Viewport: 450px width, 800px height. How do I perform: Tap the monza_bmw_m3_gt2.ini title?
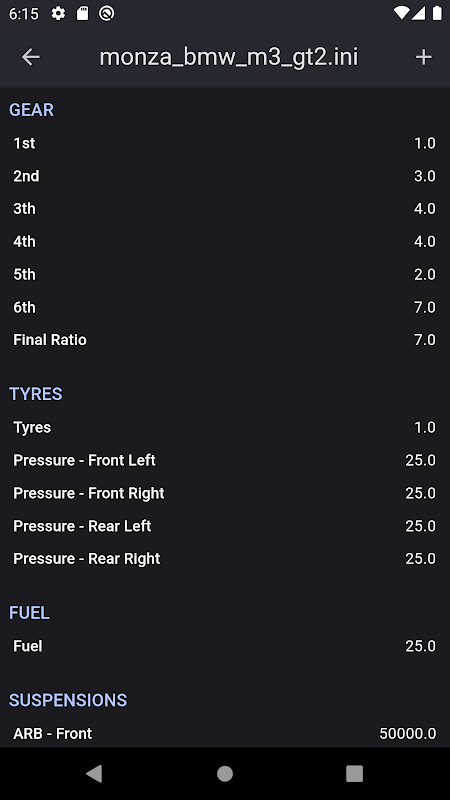click(229, 57)
